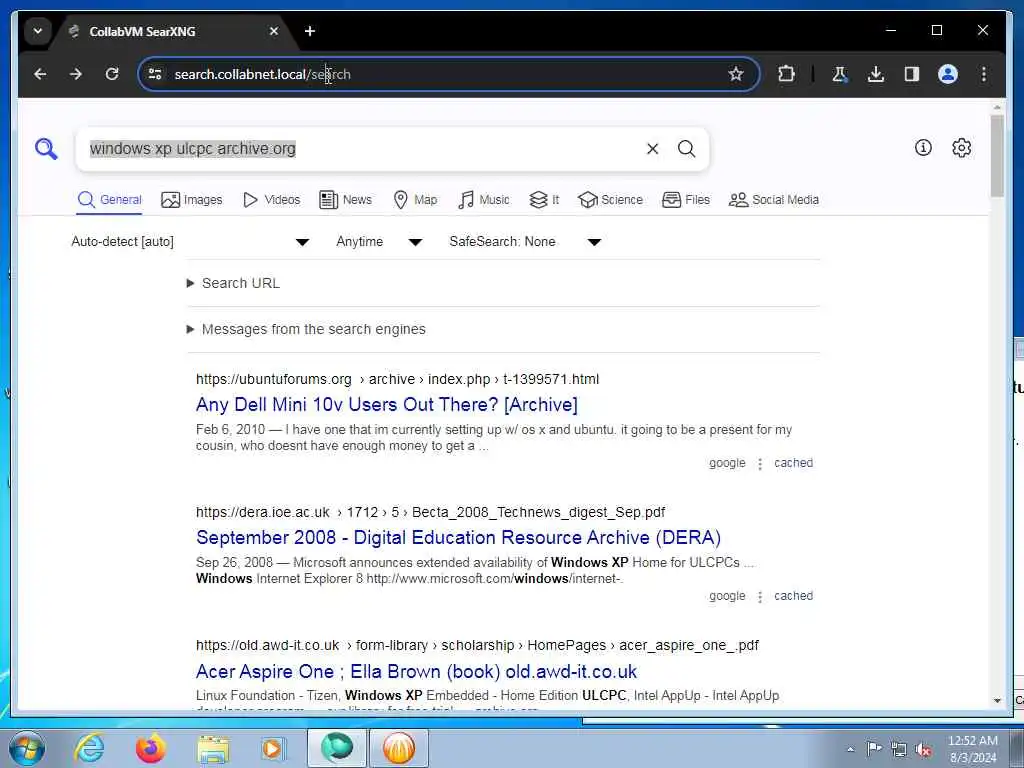Toggle the browser side panel icon

coord(912,74)
